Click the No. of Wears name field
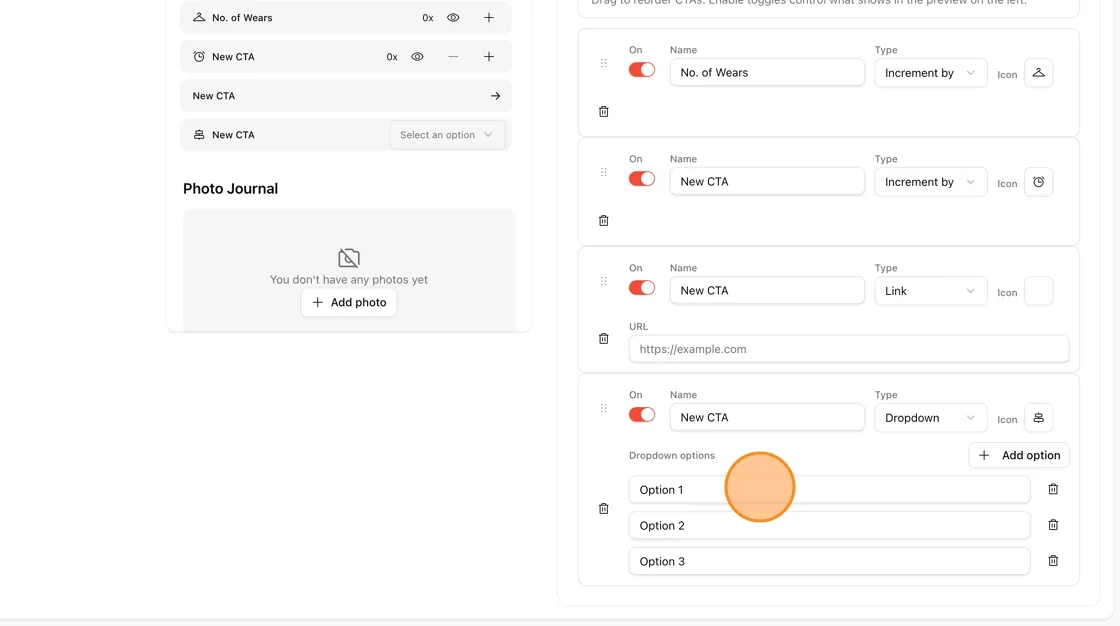Viewport: 1120px width, 626px height. pos(766,72)
